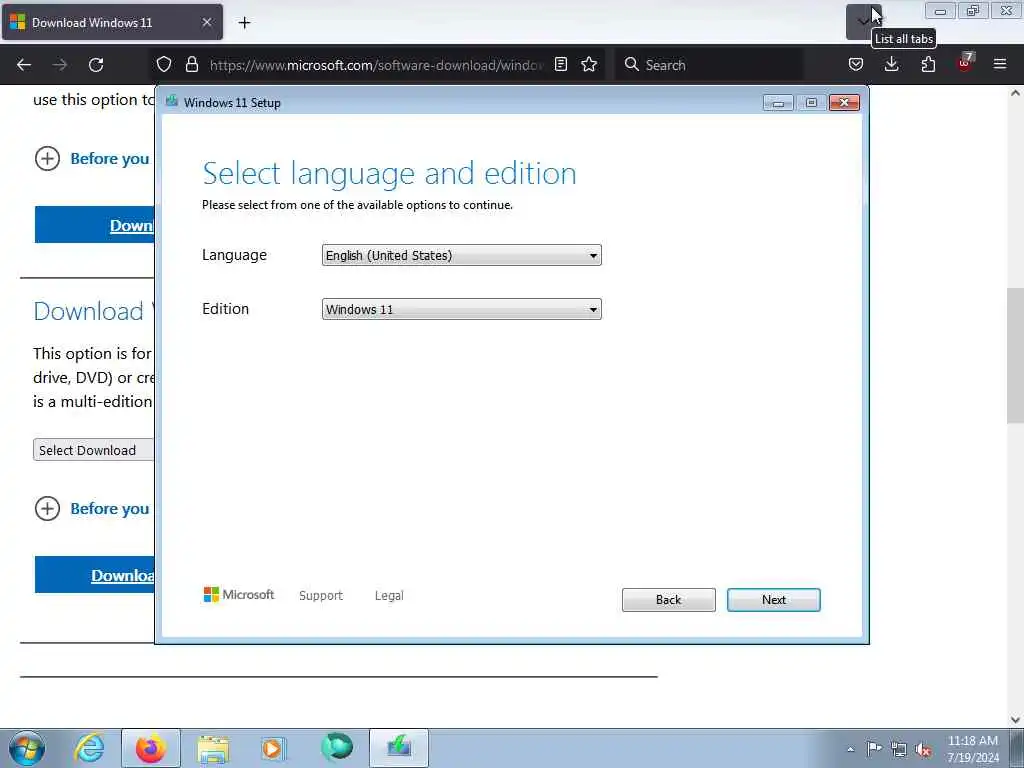Image resolution: width=1024 pixels, height=768 pixels.
Task: Click the List all tabs chevron
Action: [863, 22]
